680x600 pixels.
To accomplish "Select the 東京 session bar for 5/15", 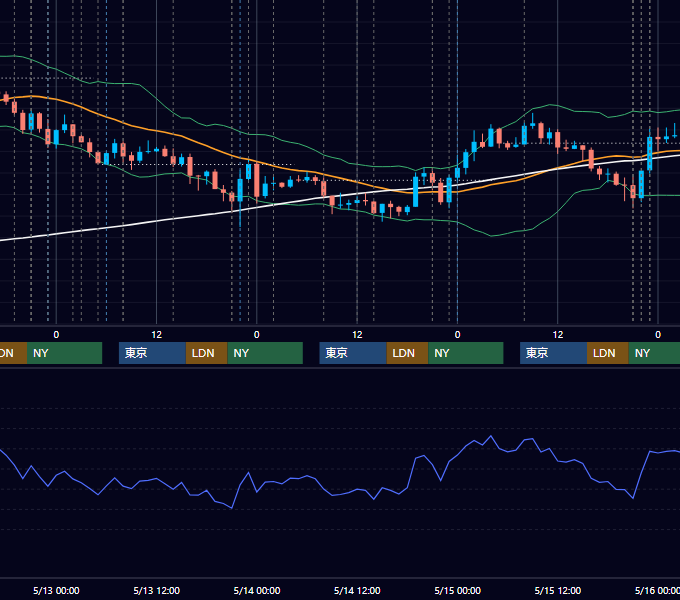I will [553, 353].
